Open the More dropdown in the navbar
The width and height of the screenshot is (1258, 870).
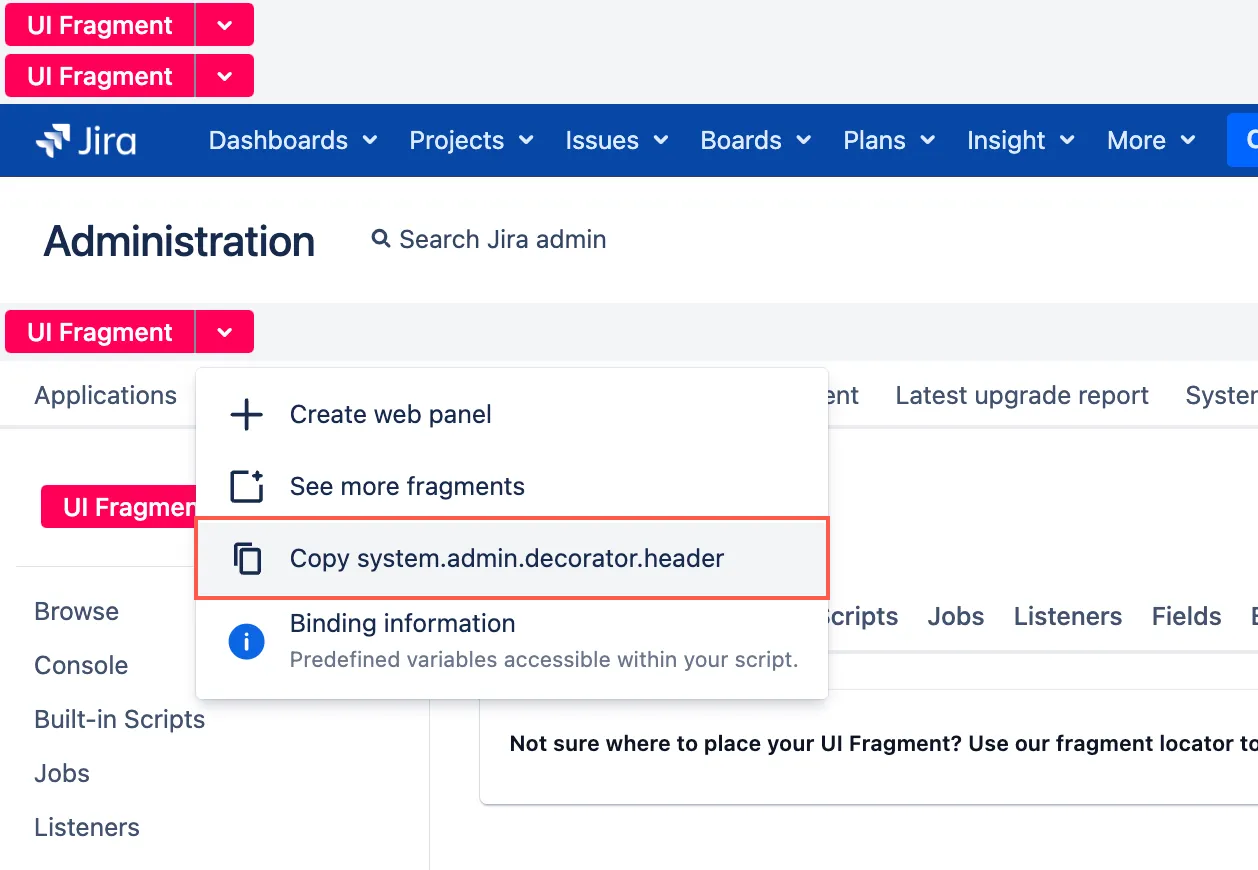(1152, 141)
